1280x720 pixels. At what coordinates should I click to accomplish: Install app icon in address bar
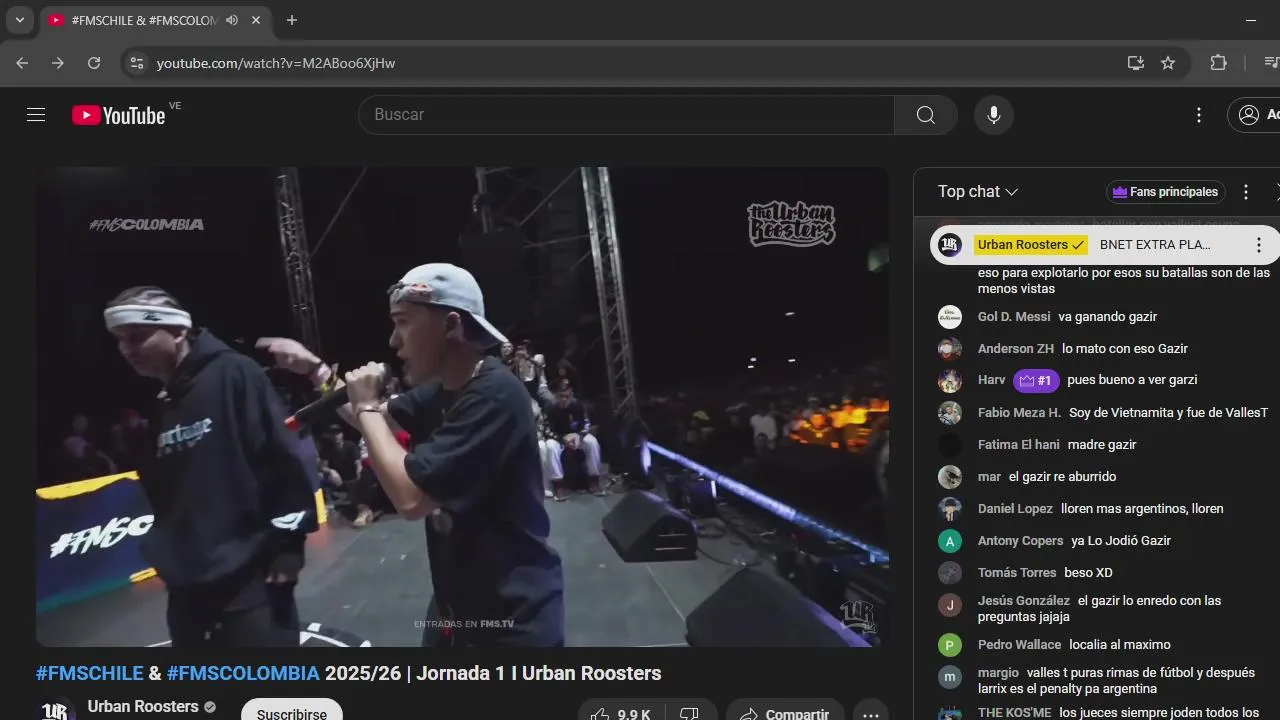tap(1135, 63)
